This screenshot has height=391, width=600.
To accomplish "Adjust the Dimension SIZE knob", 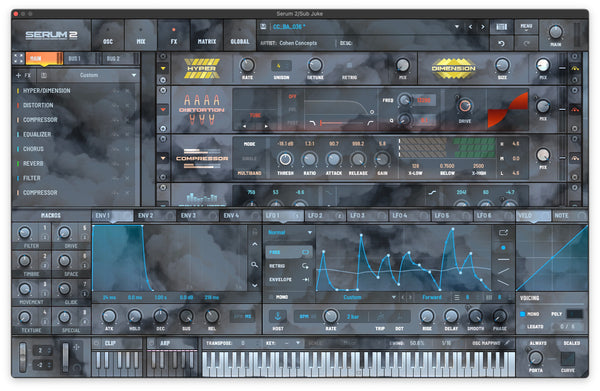I will pyautogui.click(x=502, y=65).
